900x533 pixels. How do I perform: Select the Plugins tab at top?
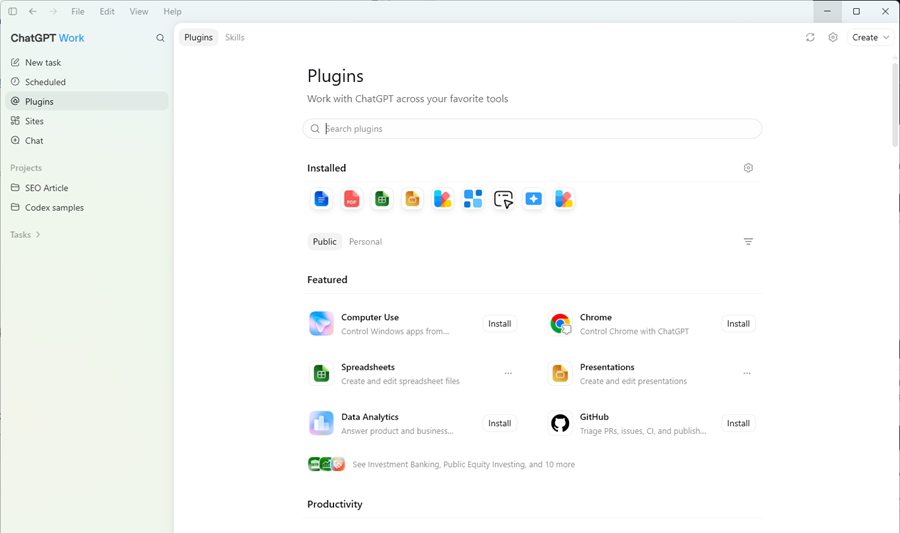point(199,37)
